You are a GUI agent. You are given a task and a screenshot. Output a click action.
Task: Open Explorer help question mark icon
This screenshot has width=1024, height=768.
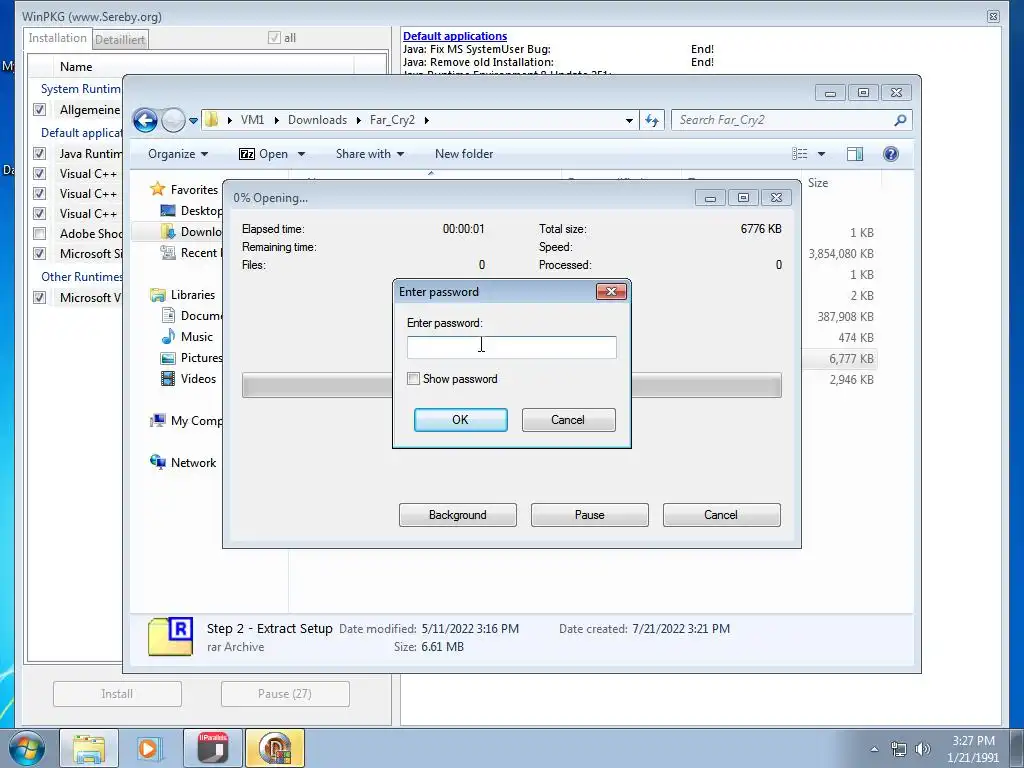[890, 154]
